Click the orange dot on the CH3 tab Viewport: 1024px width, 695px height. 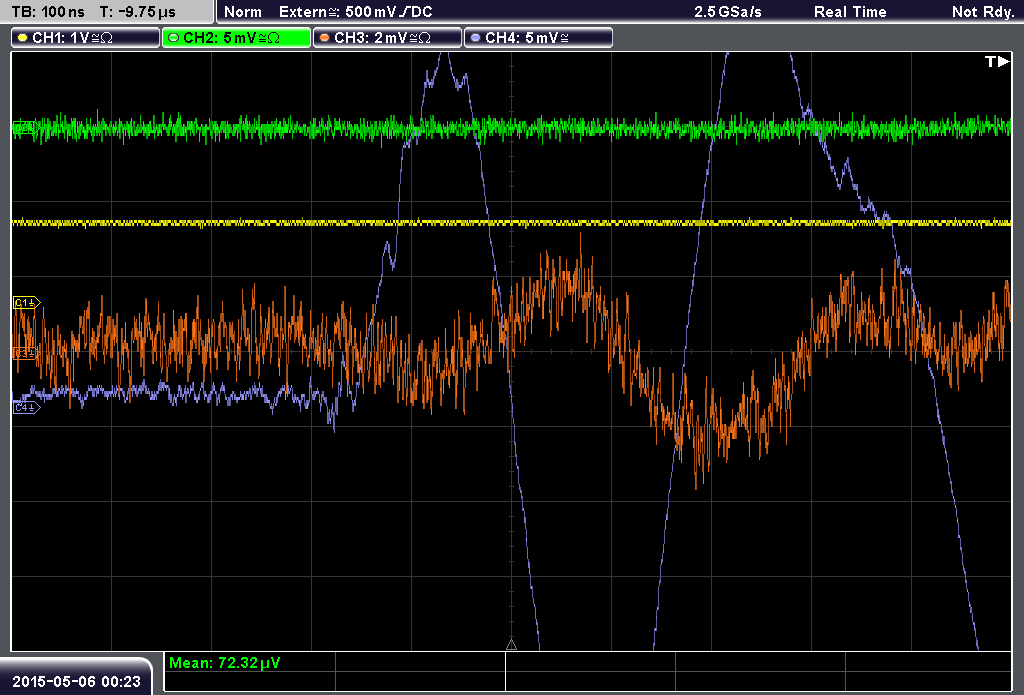coord(325,38)
